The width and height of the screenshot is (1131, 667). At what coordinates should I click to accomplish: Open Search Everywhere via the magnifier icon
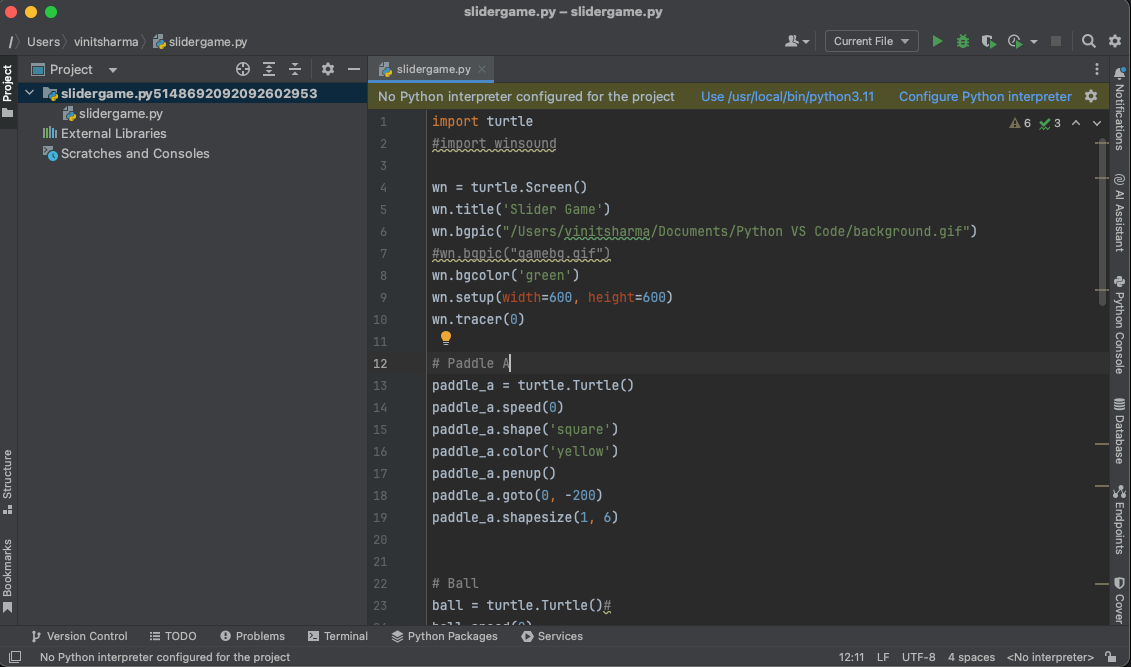(1086, 41)
